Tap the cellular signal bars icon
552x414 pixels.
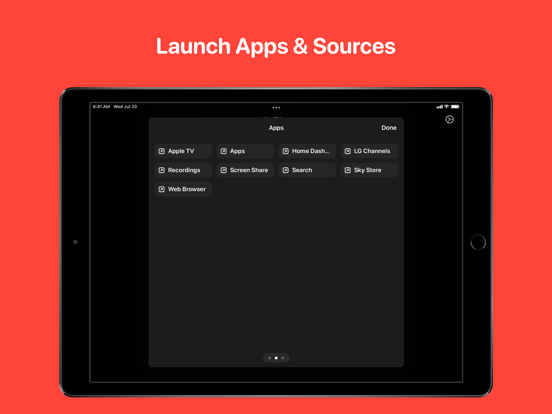click(439, 107)
